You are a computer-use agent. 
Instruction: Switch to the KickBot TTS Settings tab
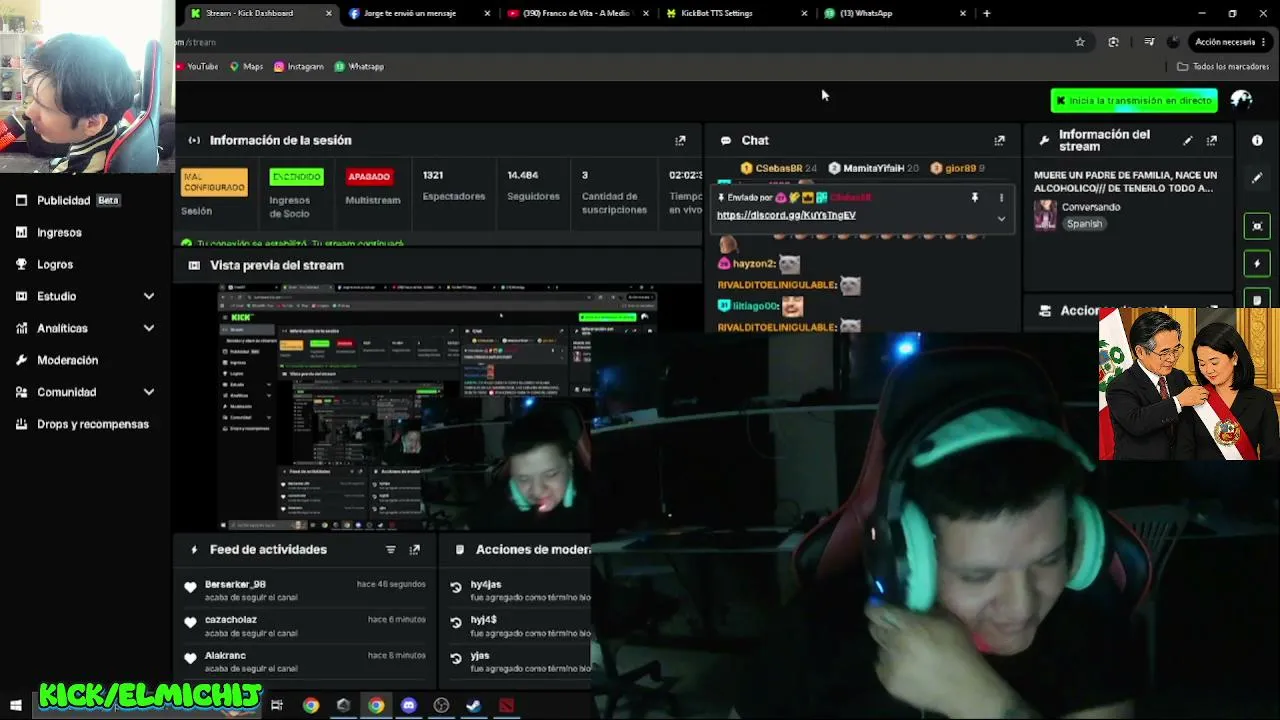[x=737, y=13]
